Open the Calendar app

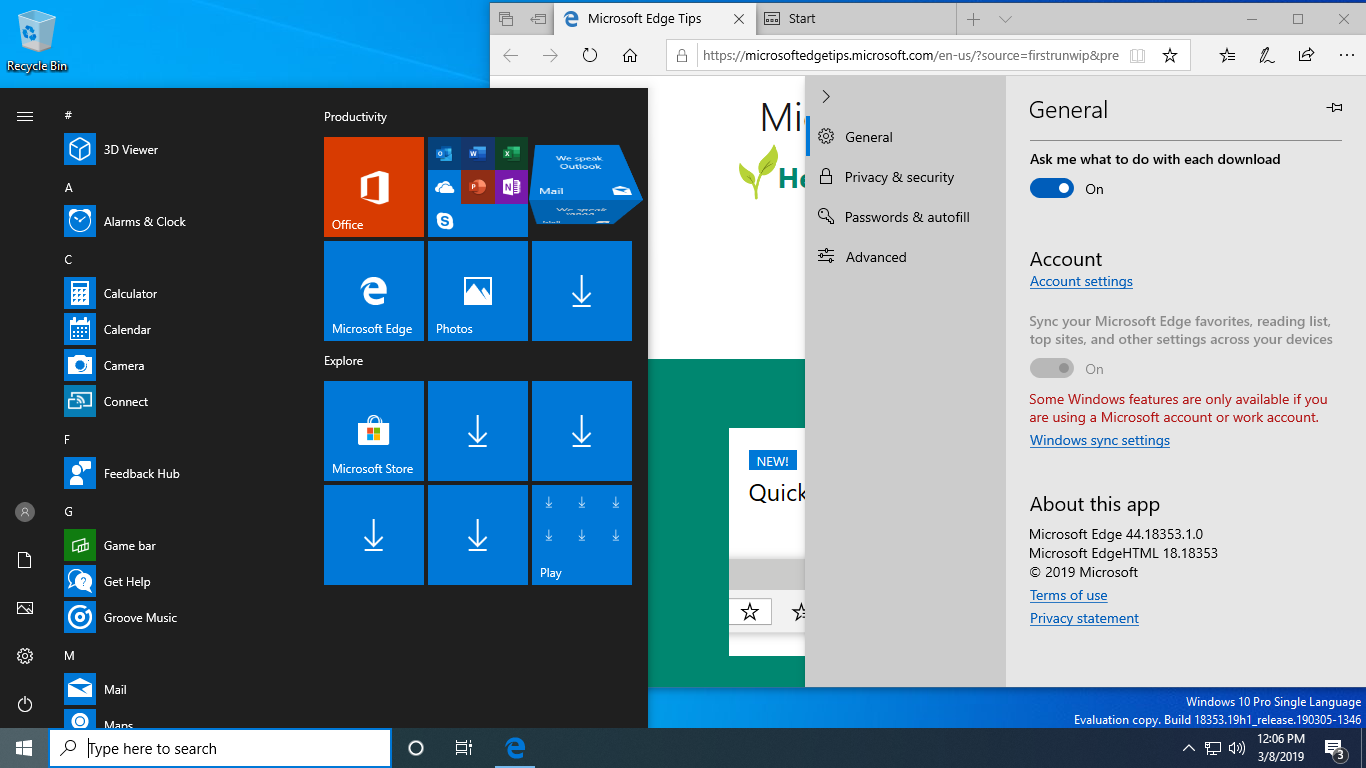(180, 330)
